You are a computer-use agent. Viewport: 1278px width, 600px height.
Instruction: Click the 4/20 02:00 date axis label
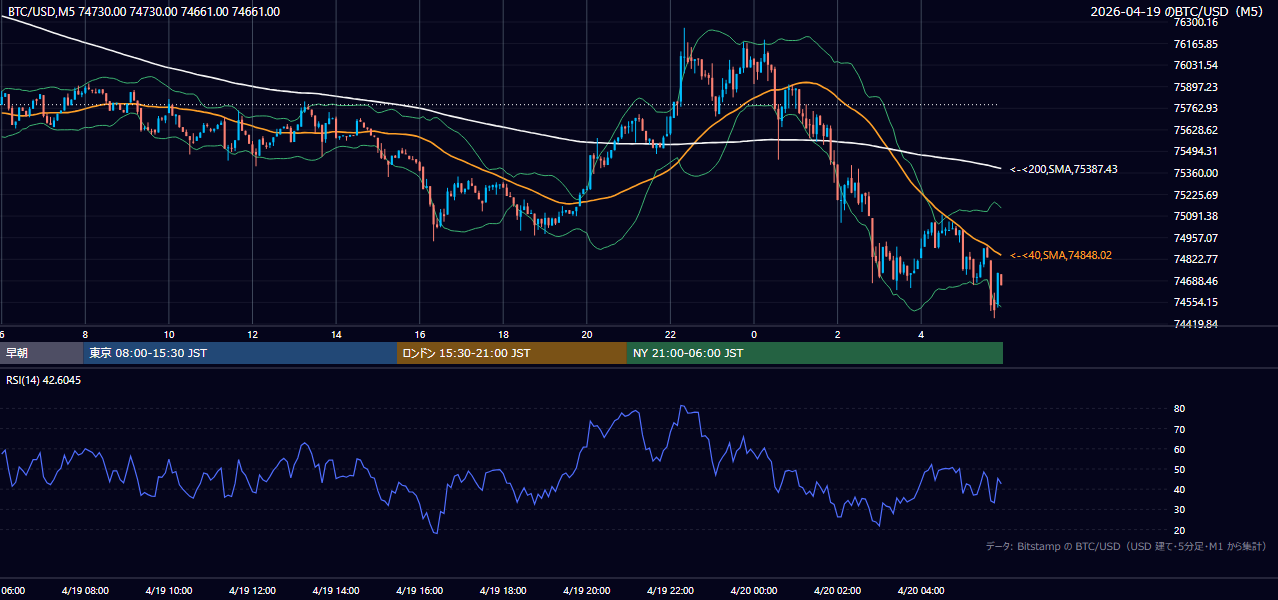click(x=838, y=590)
